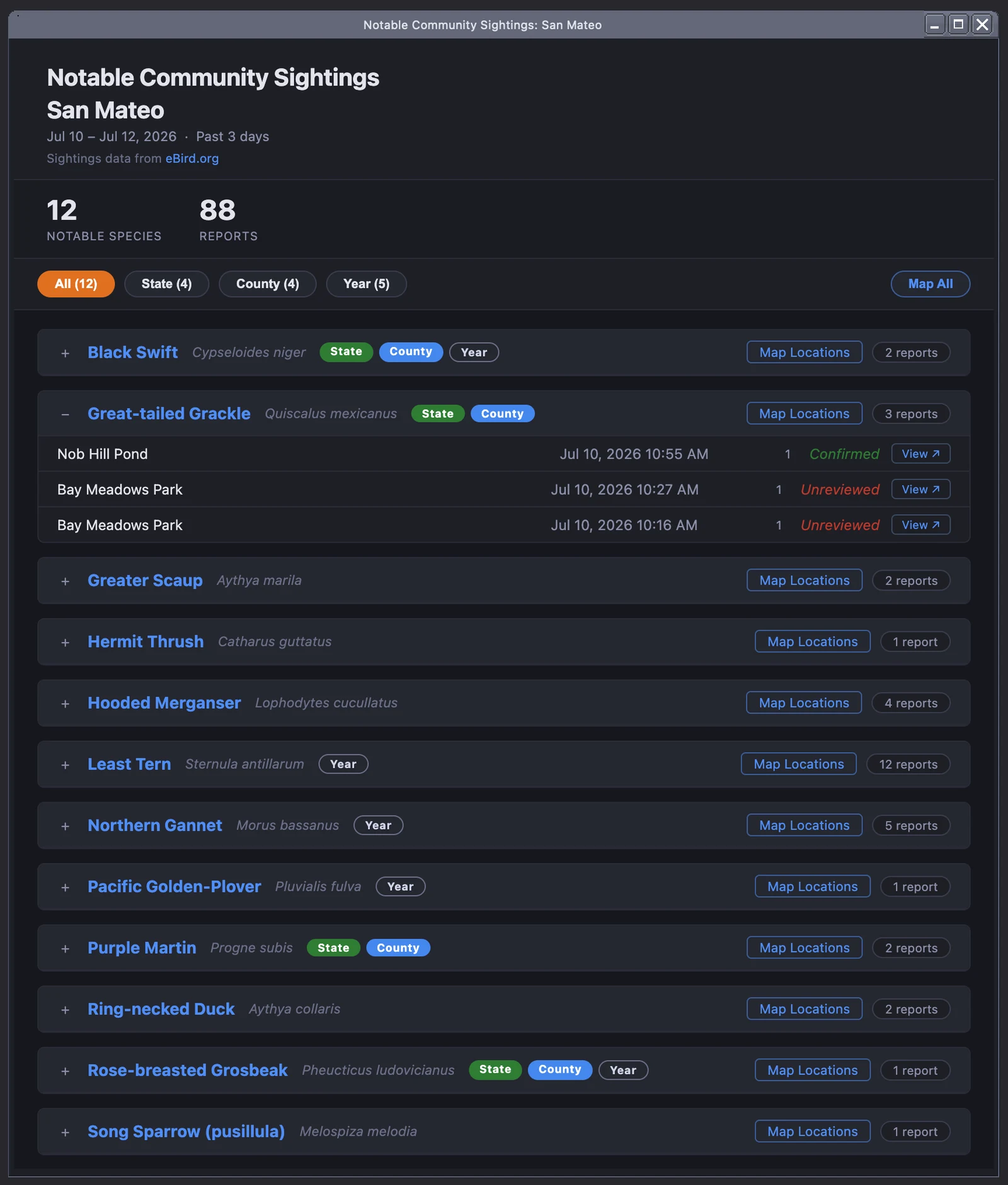The width and height of the screenshot is (1008, 1185).
Task: Map Locations for Northern Gannet
Action: click(805, 825)
